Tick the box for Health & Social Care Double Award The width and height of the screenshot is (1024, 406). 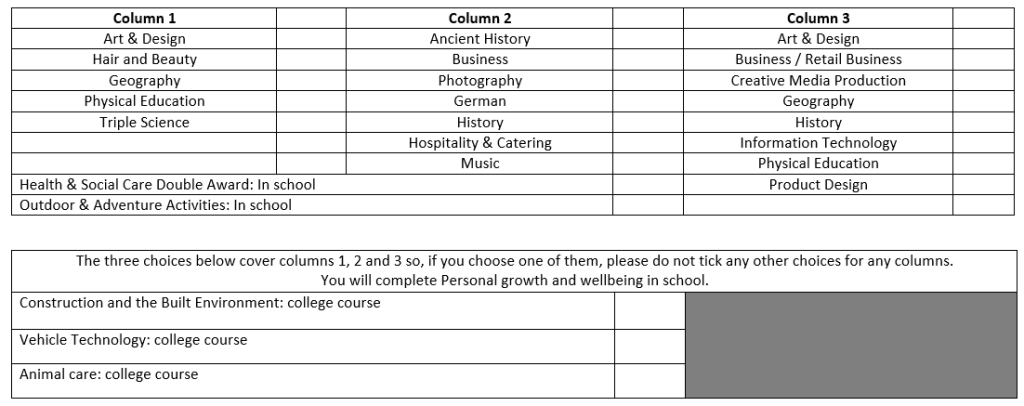tap(648, 184)
